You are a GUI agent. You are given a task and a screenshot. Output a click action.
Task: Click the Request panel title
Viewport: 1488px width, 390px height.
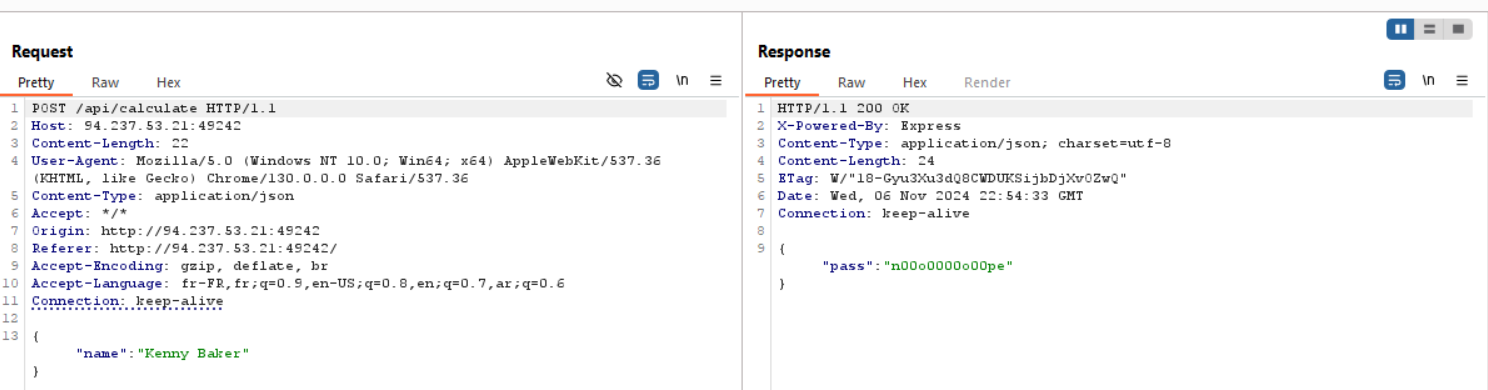pyautogui.click(x=42, y=51)
